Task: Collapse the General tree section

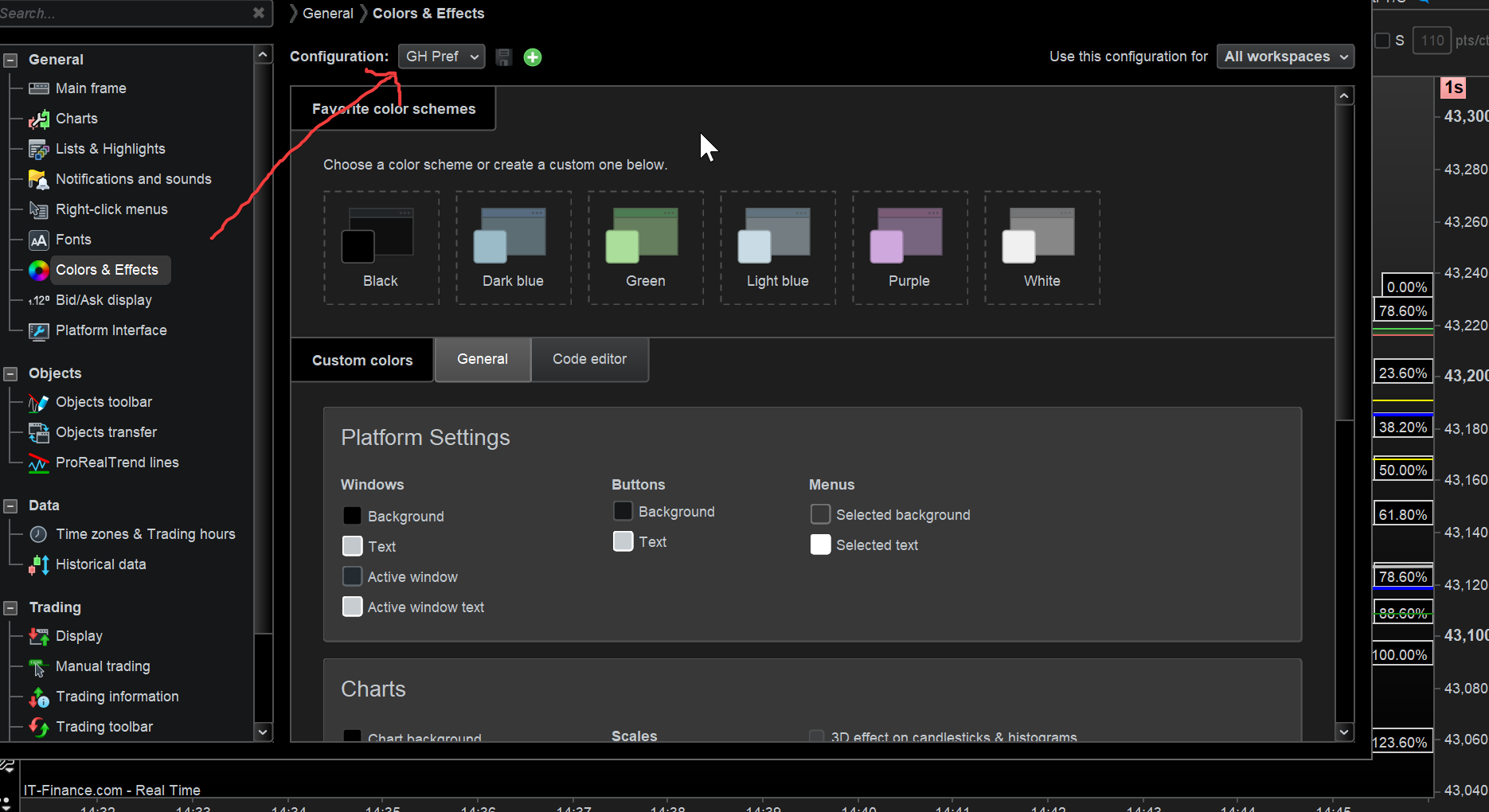Action: pos(11,61)
